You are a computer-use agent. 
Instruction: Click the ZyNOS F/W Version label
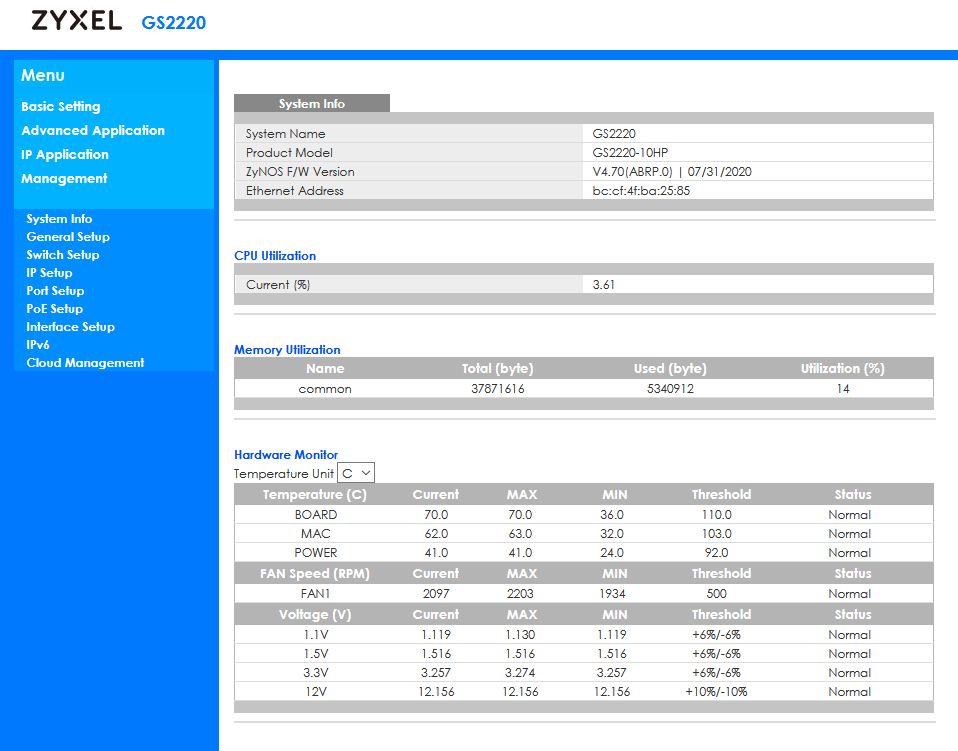tap(300, 172)
